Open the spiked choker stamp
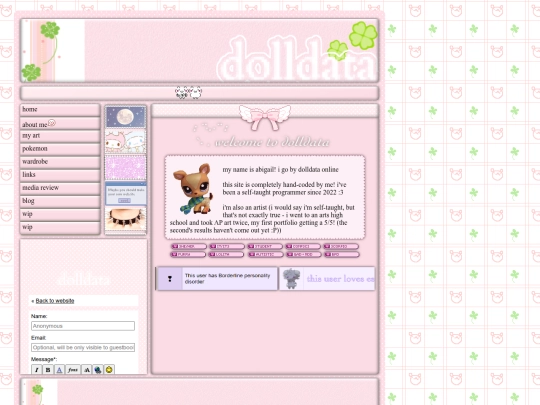This screenshot has height=405, width=540. pos(125,219)
